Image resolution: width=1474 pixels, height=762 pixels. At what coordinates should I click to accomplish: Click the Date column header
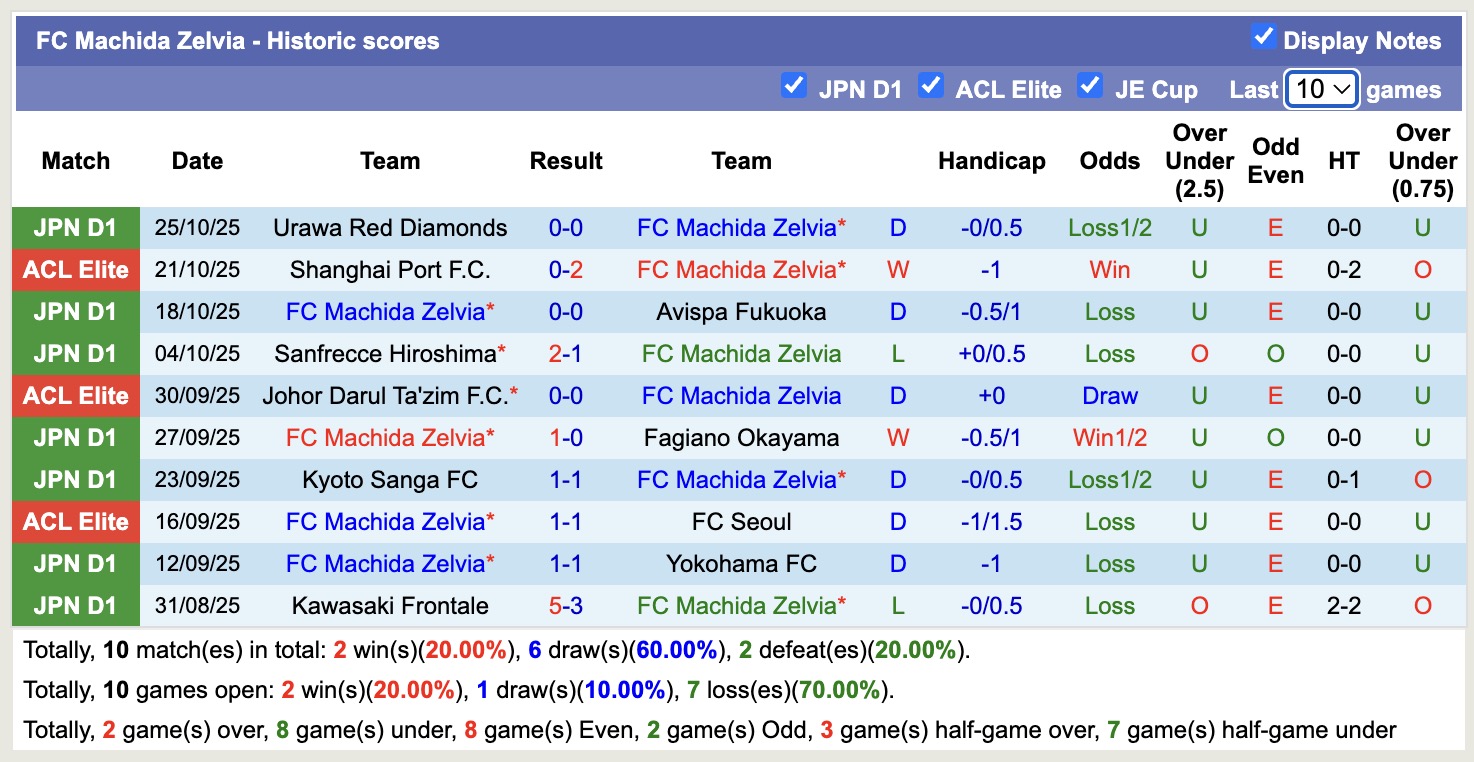coord(197,160)
